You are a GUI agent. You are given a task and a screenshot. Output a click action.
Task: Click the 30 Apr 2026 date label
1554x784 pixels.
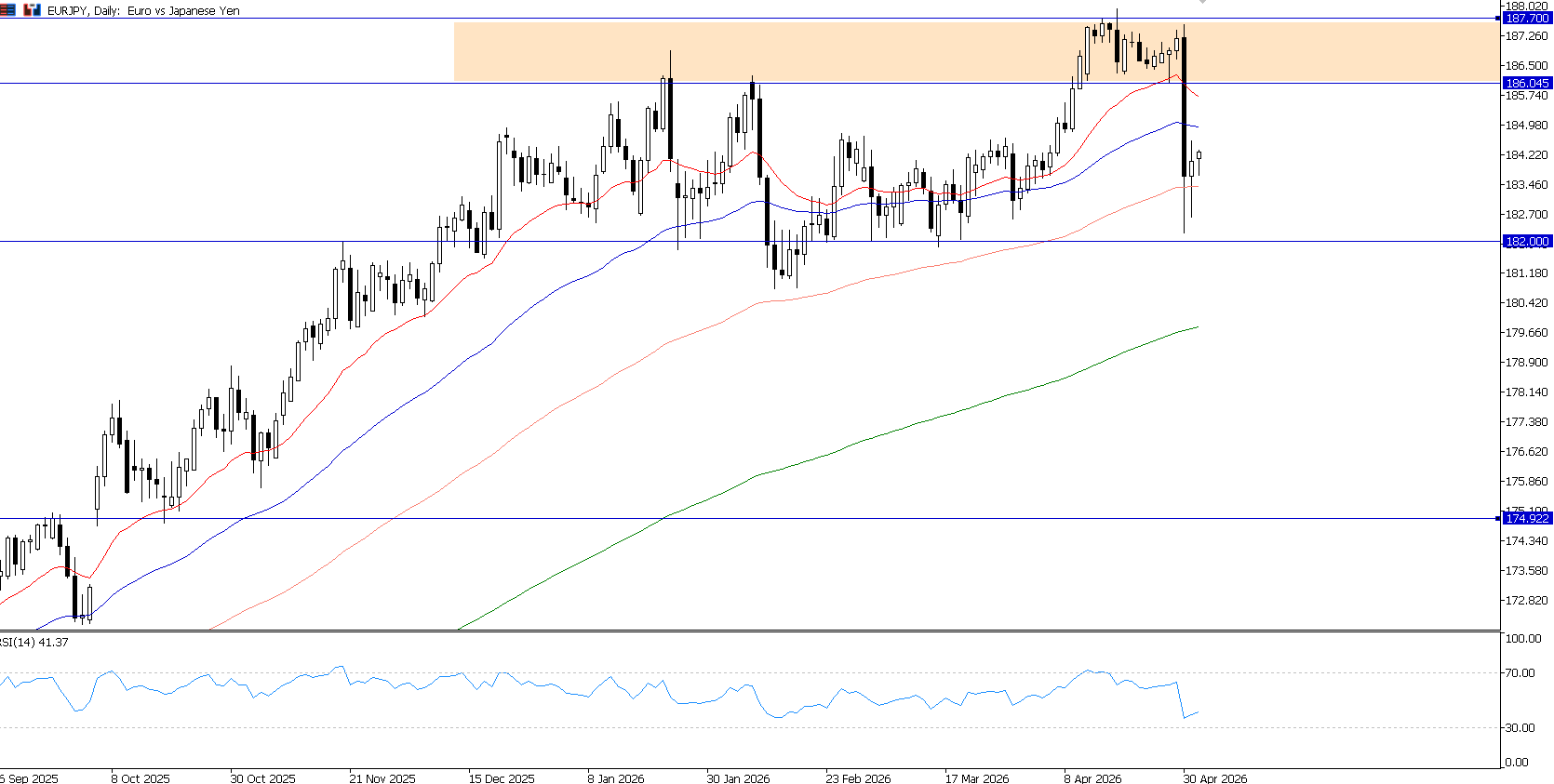[x=1215, y=778]
